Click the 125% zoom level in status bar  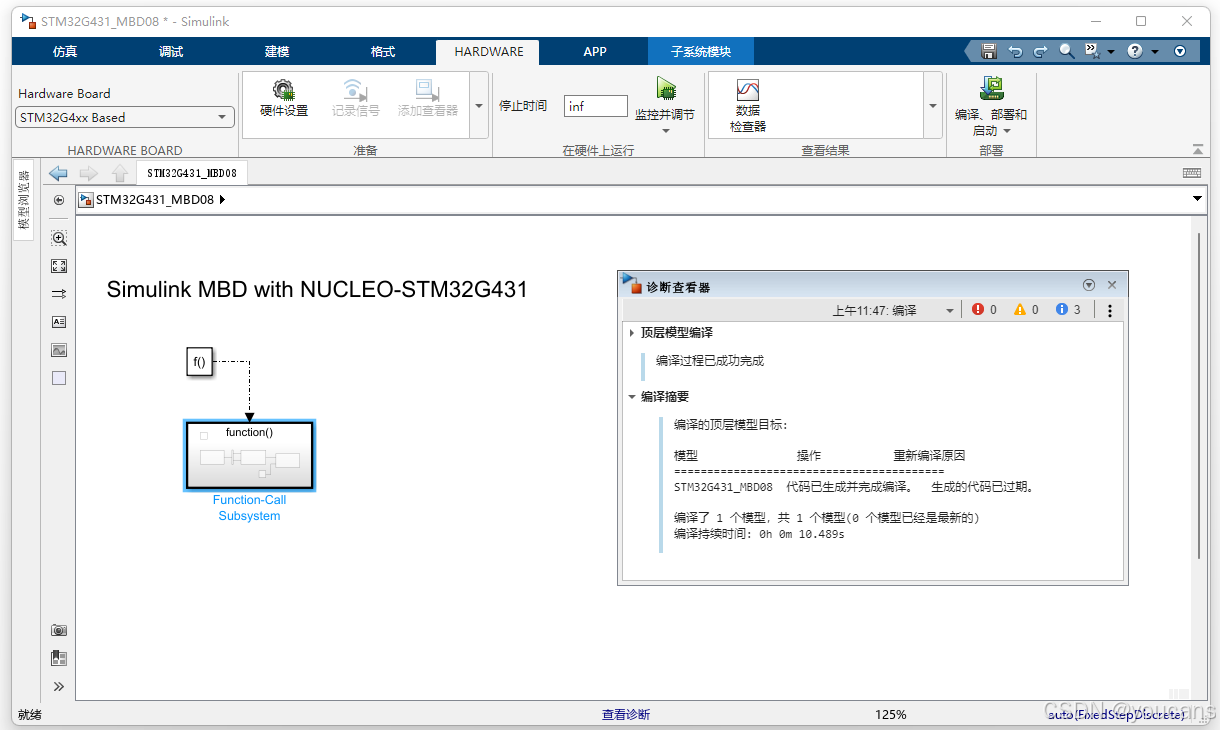coord(891,715)
